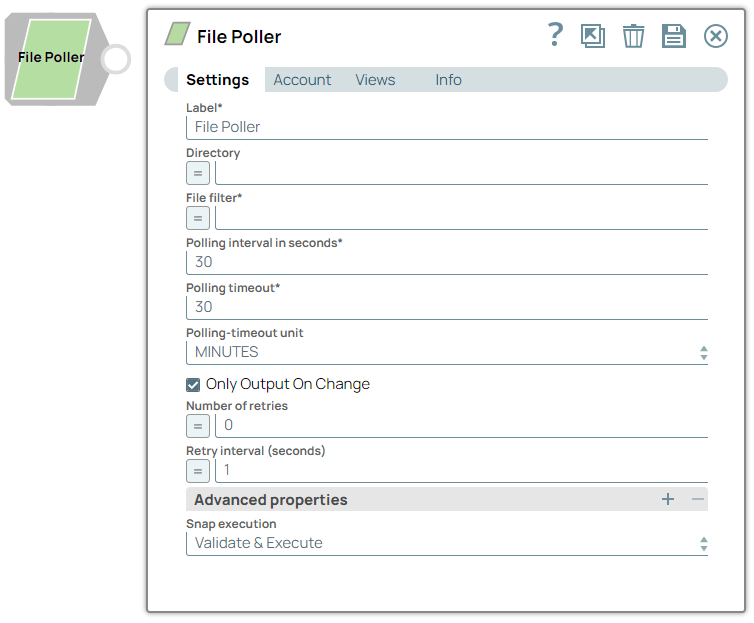
Task: Close the File Poller dialog
Action: 716,36
